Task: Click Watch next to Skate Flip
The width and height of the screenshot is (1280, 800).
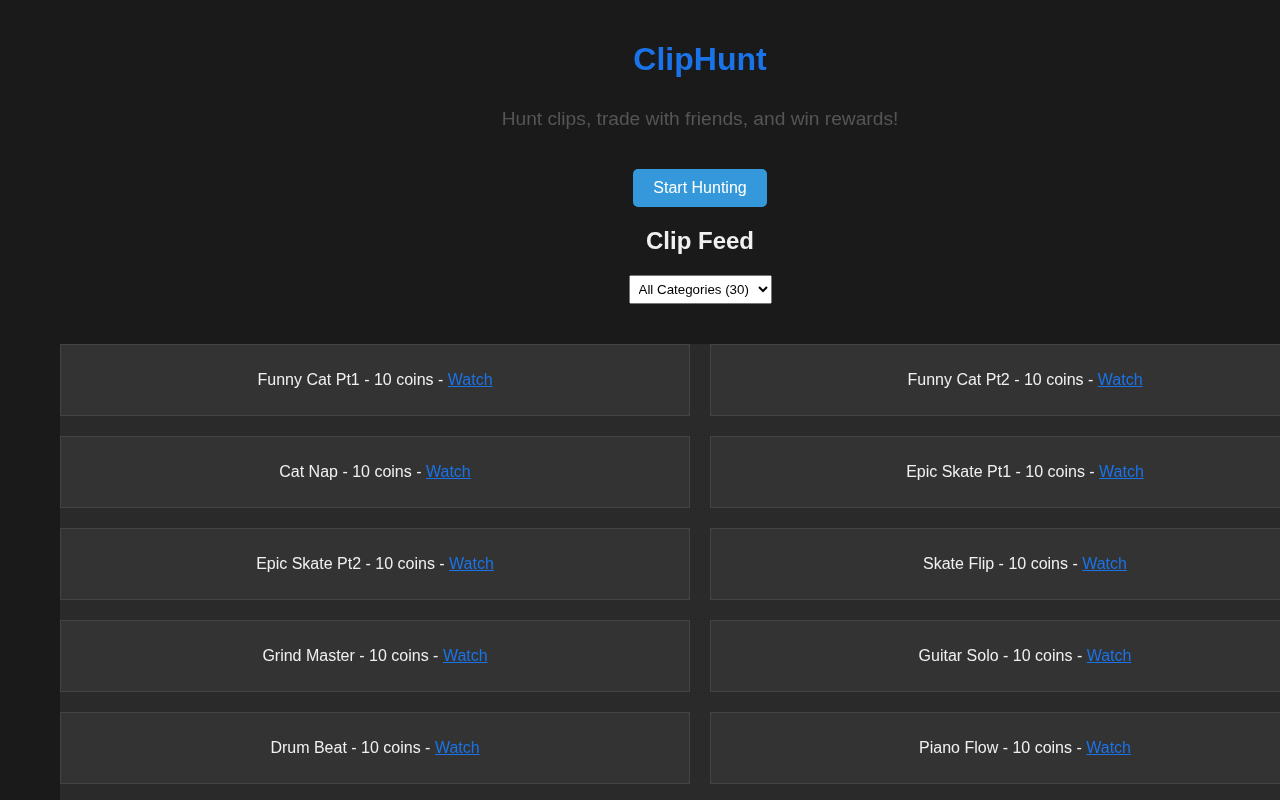Action: click(1104, 564)
